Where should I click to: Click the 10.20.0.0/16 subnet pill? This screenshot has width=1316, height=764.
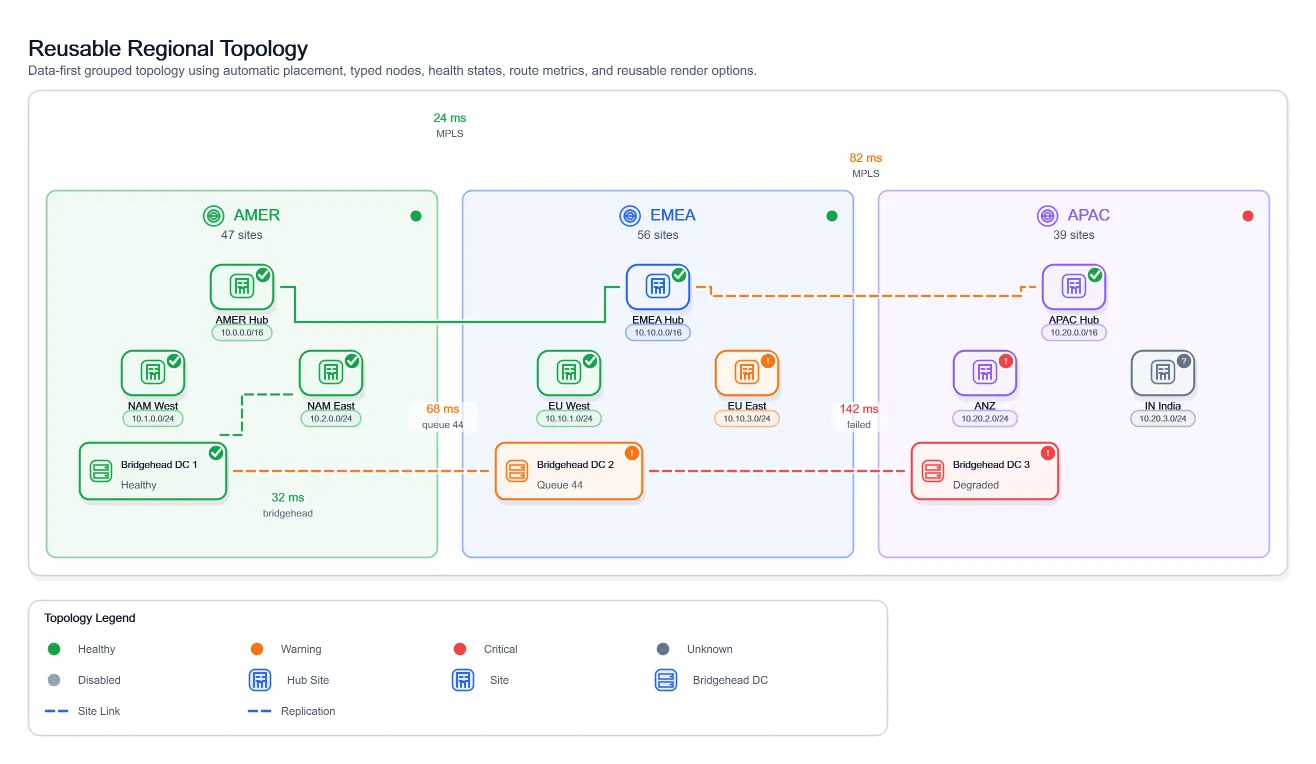[x=1074, y=333]
